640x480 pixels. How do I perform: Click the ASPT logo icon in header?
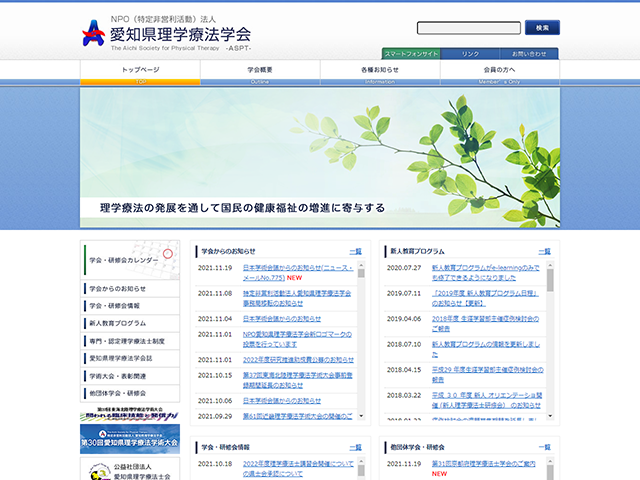click(x=92, y=34)
